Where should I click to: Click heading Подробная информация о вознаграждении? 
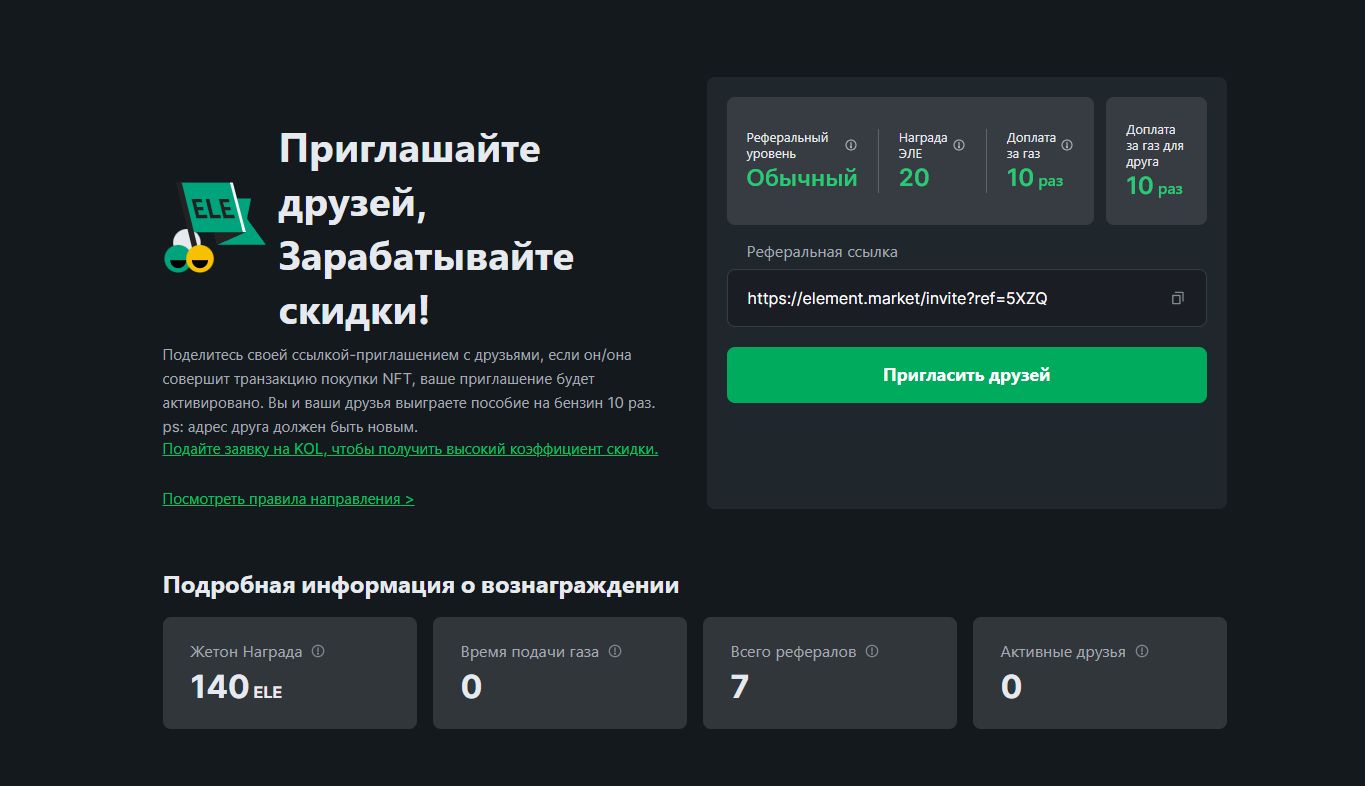pyautogui.click(x=421, y=585)
